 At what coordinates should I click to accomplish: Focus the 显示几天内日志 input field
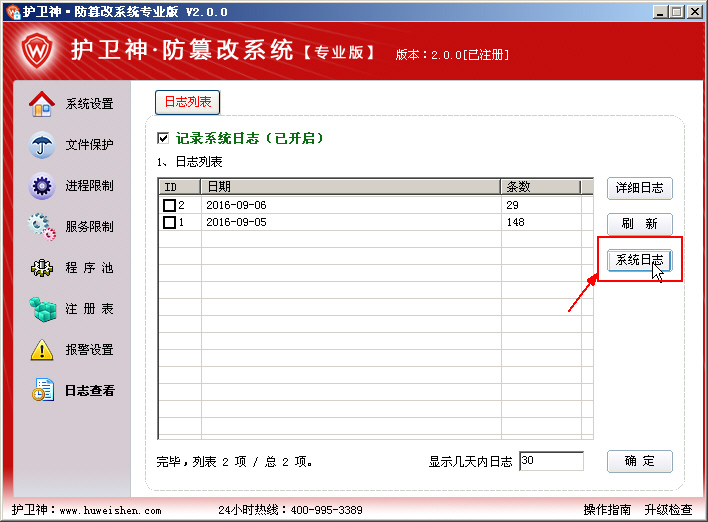[x=551, y=461]
